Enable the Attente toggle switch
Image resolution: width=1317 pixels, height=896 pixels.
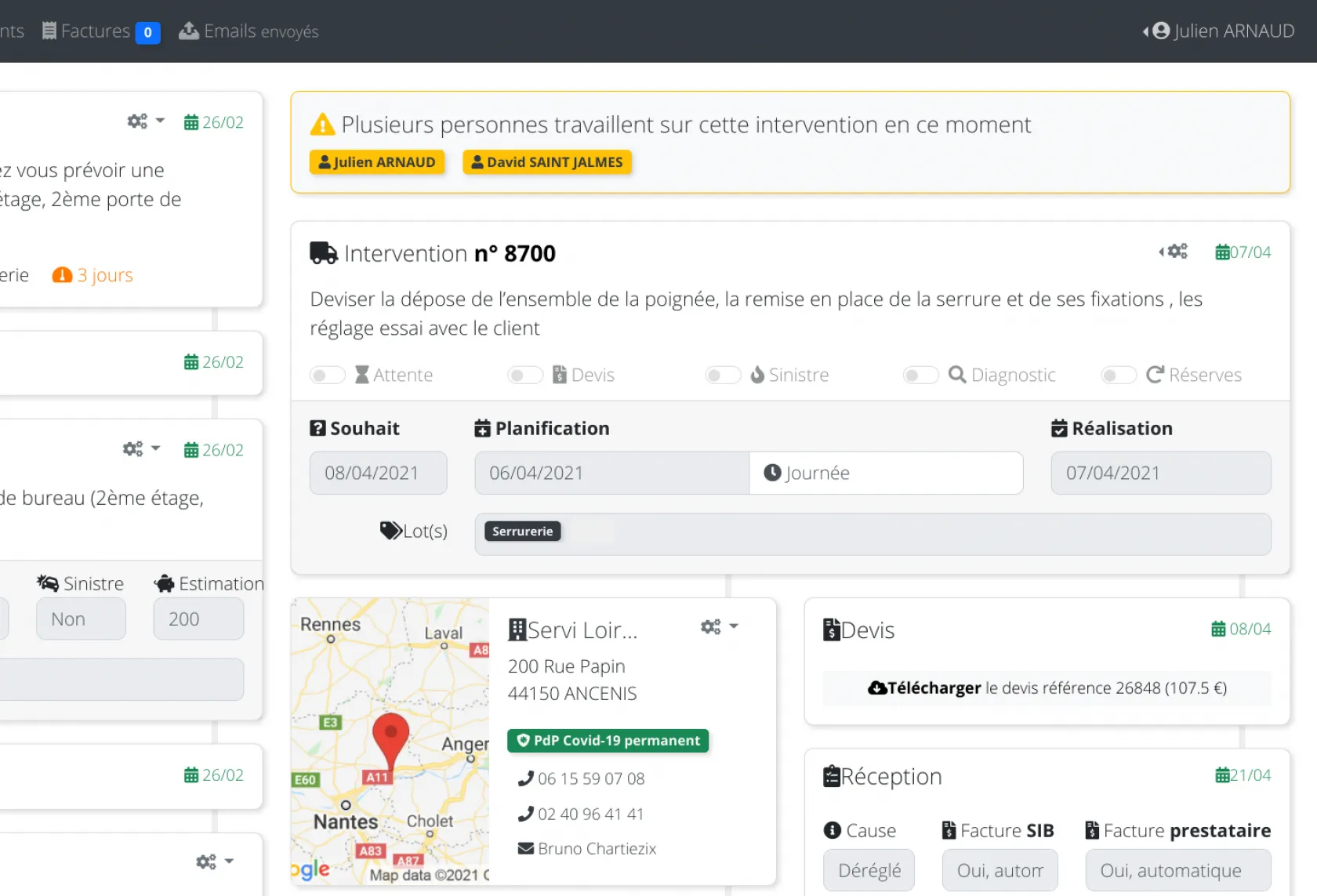(328, 375)
